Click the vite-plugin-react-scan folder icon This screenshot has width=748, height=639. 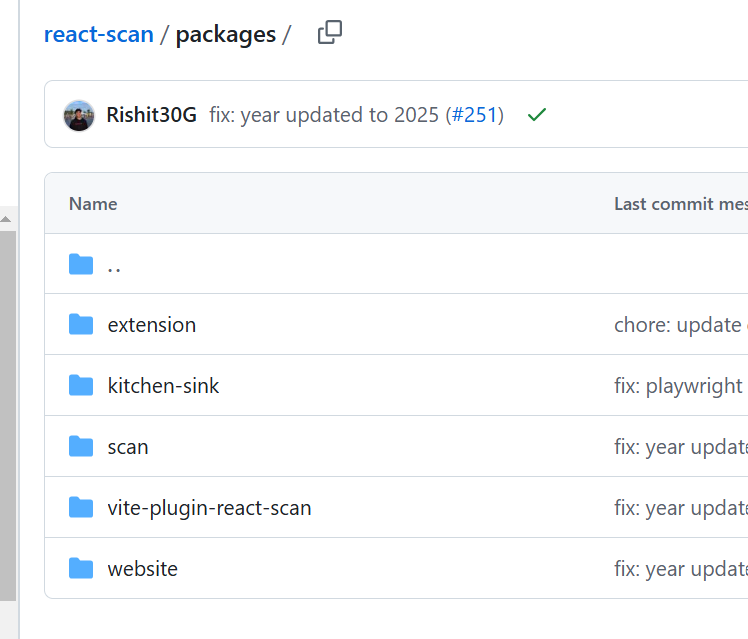click(81, 507)
